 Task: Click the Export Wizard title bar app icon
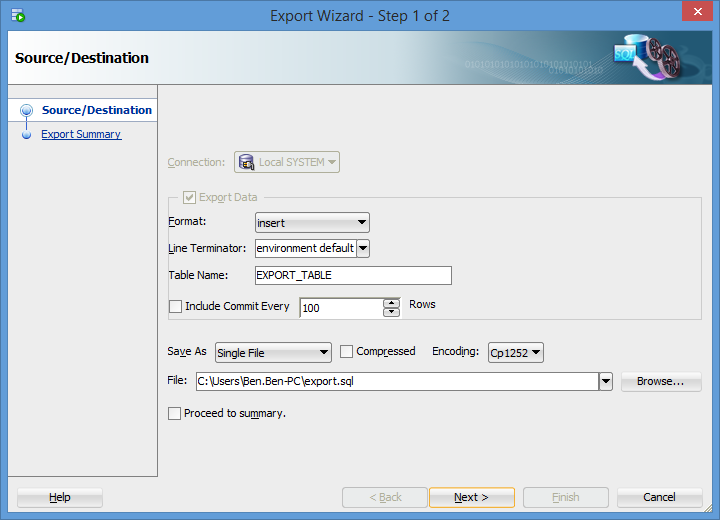18,16
